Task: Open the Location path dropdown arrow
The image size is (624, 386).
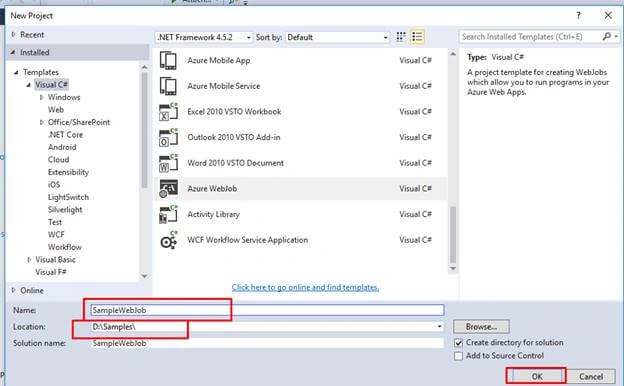Action: pyautogui.click(x=439, y=327)
